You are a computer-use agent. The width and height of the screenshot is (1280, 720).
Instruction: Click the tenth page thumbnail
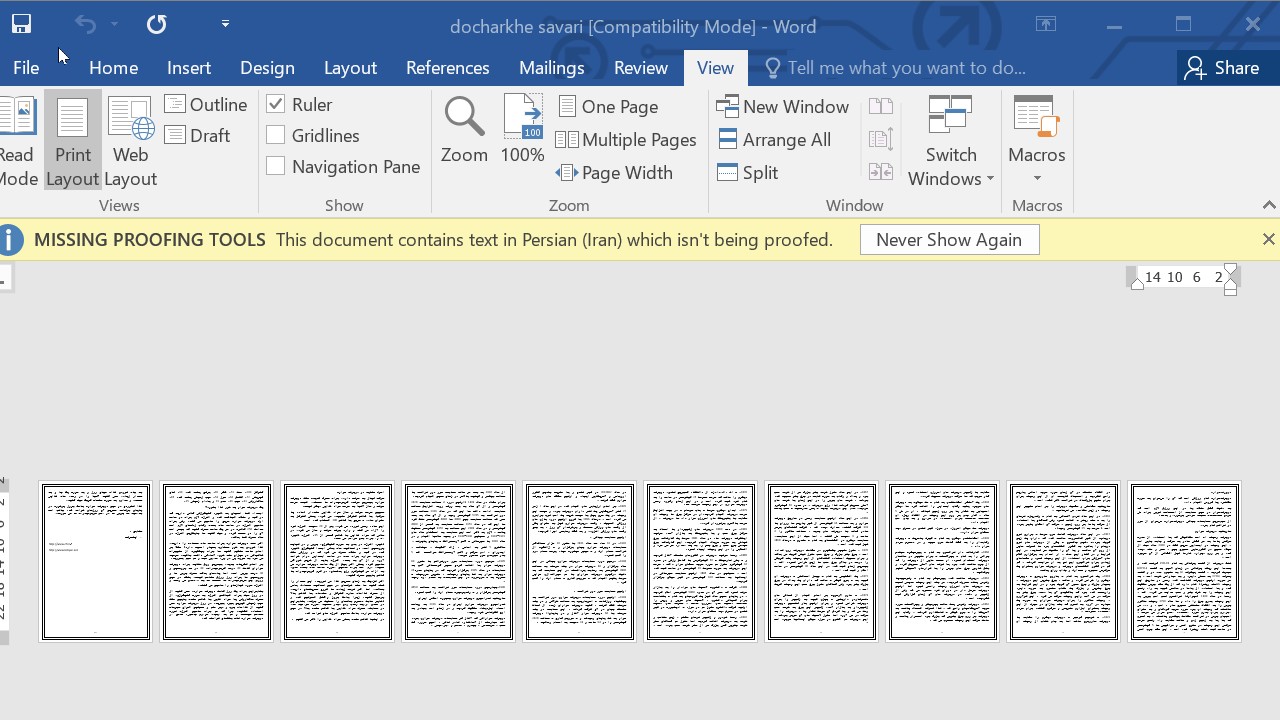[1185, 562]
